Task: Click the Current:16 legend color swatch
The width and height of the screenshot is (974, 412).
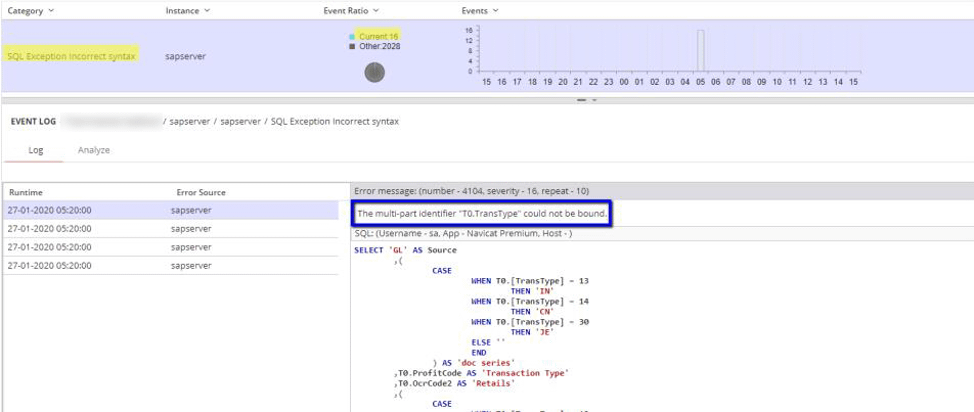Action: (352, 36)
